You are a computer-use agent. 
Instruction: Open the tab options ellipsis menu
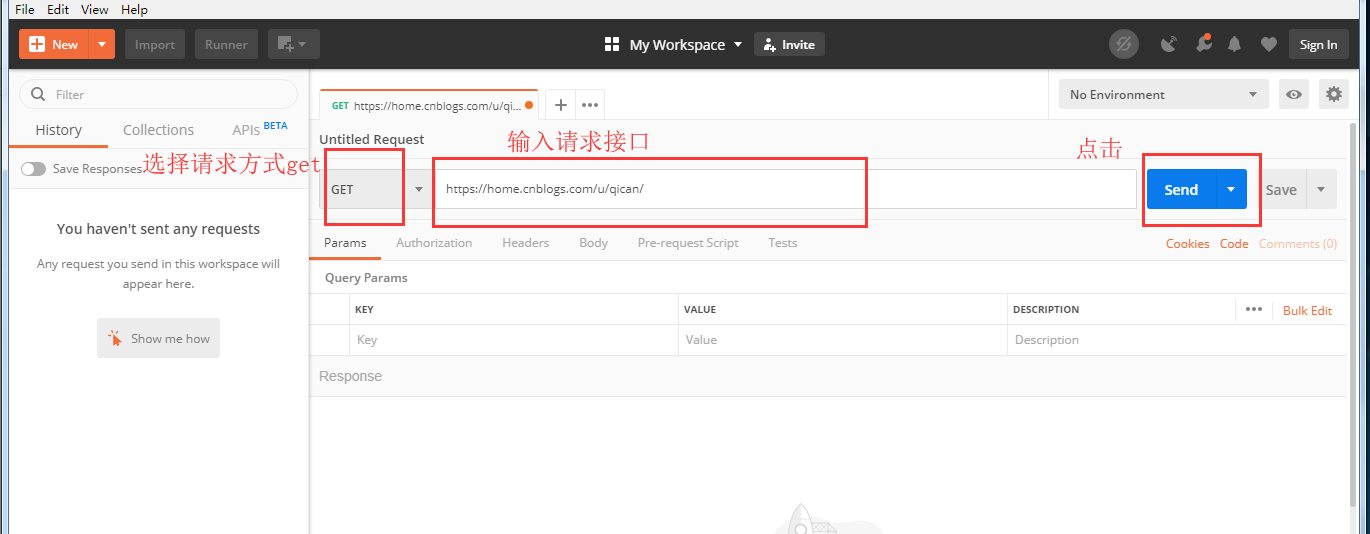(590, 105)
